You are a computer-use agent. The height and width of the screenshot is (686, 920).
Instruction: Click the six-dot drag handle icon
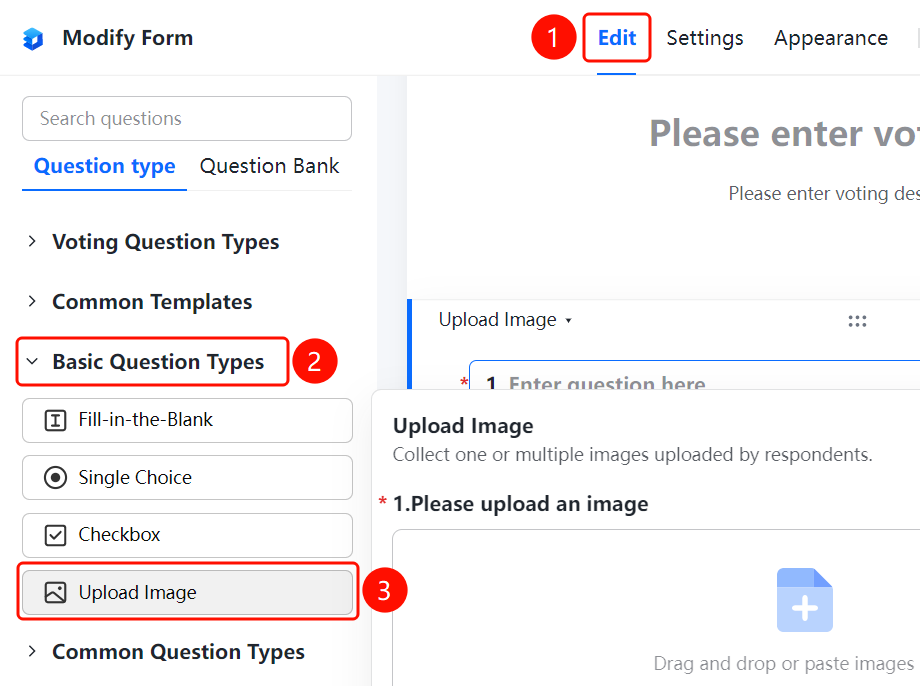[857, 321]
